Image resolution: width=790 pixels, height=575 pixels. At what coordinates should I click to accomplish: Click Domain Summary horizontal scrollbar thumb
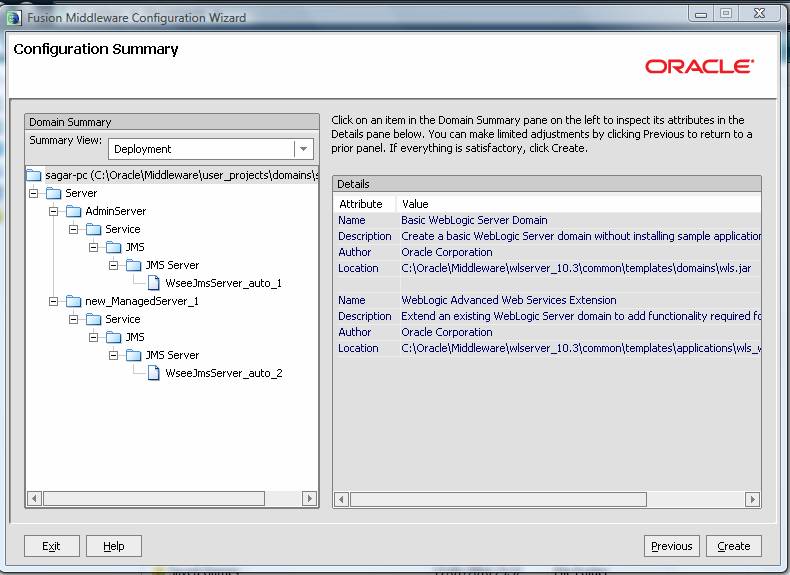(x=154, y=498)
